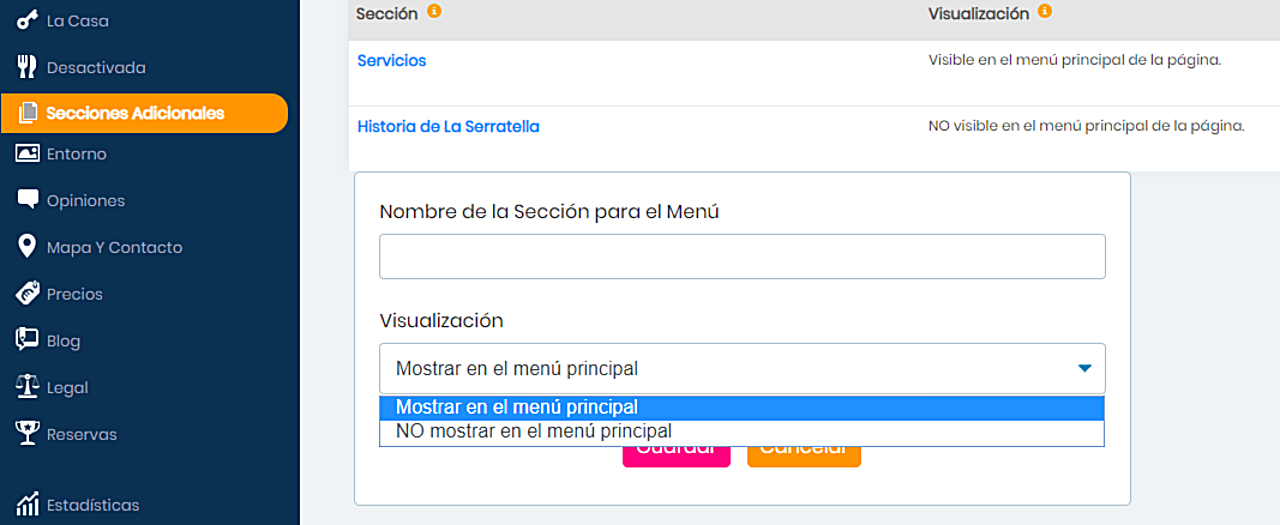Click the map pin icon for Mapa Y Contacto

(x=28, y=247)
